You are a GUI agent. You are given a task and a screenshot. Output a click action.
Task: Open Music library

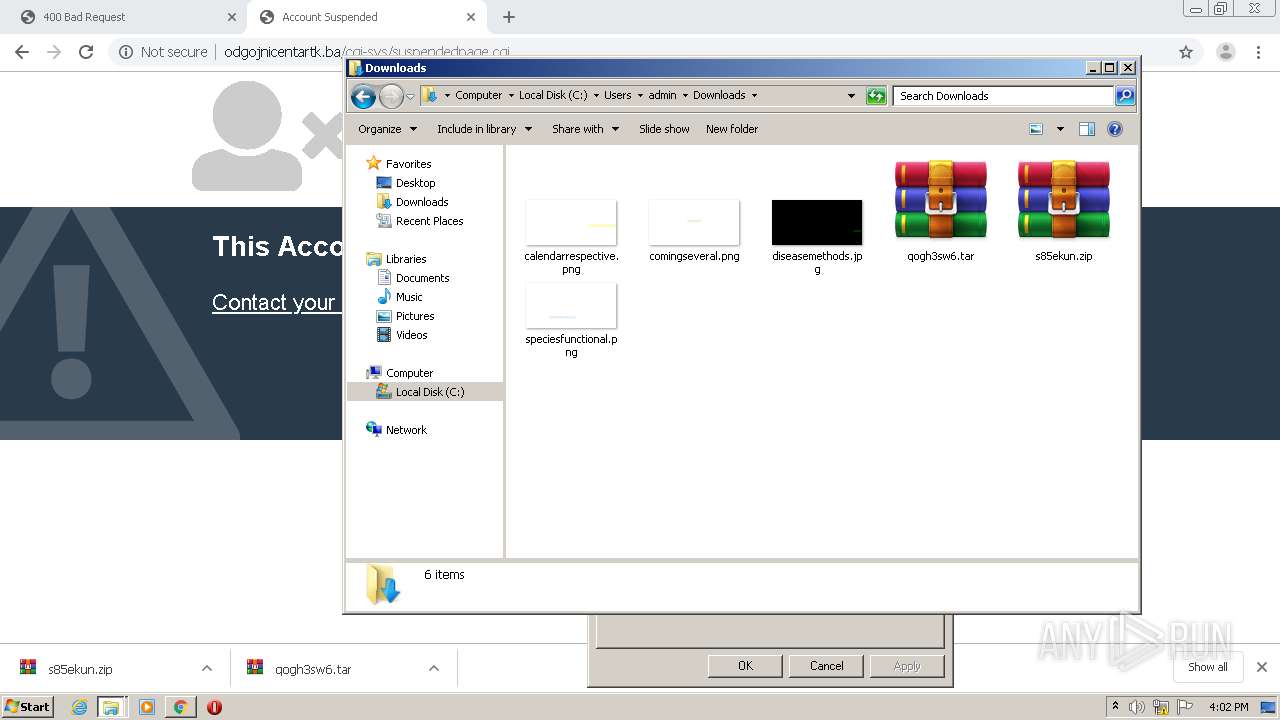click(x=409, y=297)
